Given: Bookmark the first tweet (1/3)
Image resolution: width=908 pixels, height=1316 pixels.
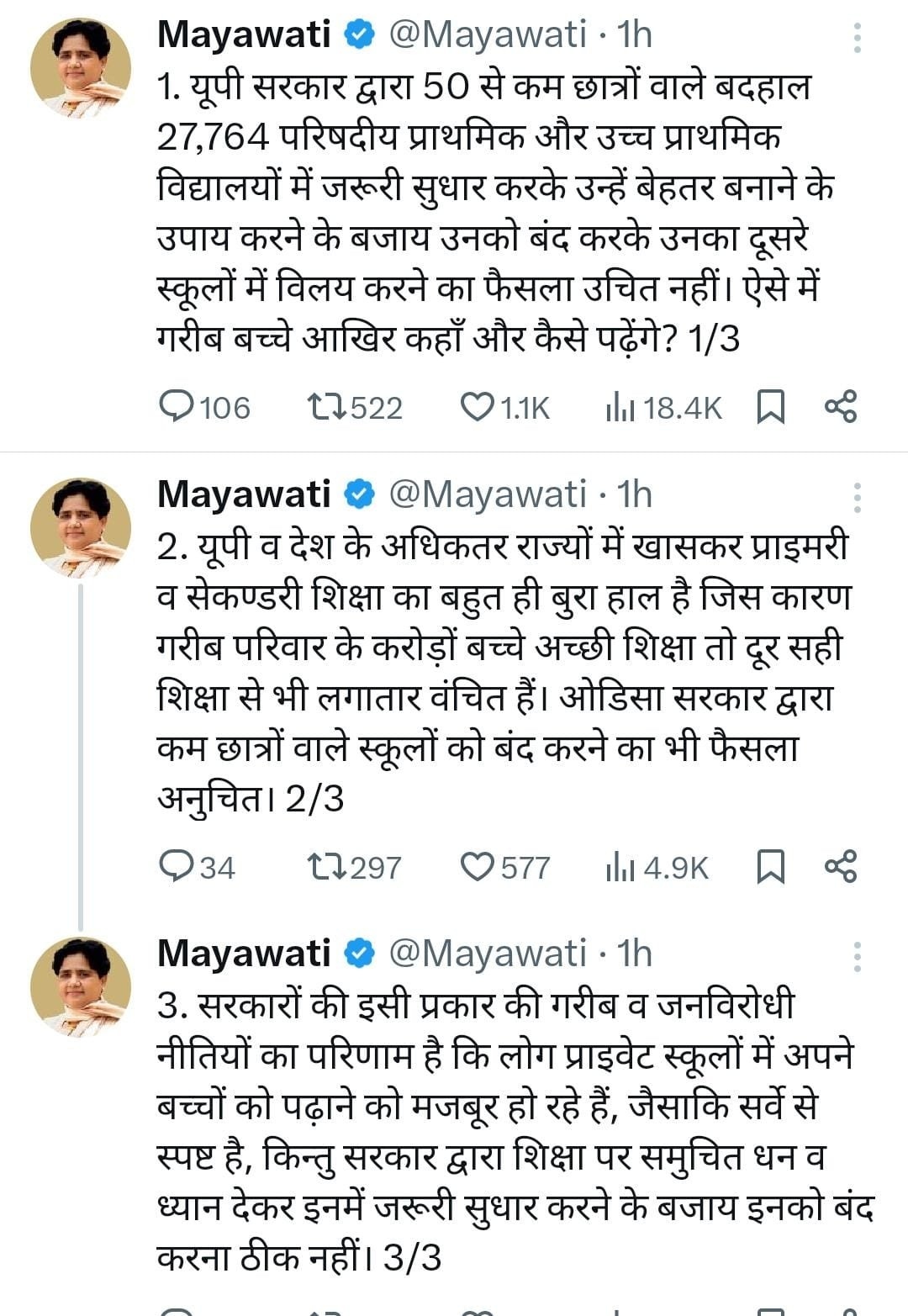Looking at the screenshot, I should click(771, 408).
